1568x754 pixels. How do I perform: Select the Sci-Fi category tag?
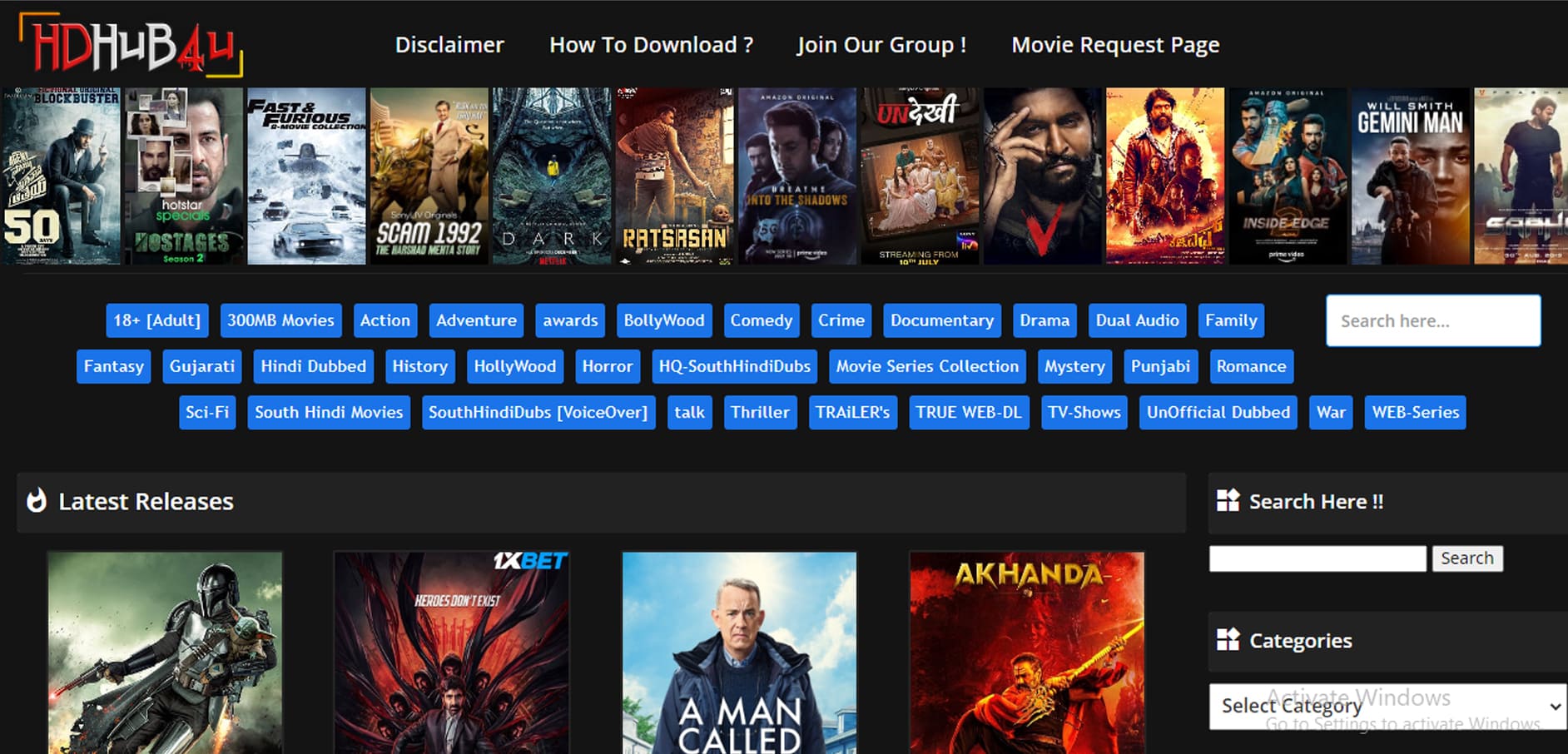click(207, 412)
